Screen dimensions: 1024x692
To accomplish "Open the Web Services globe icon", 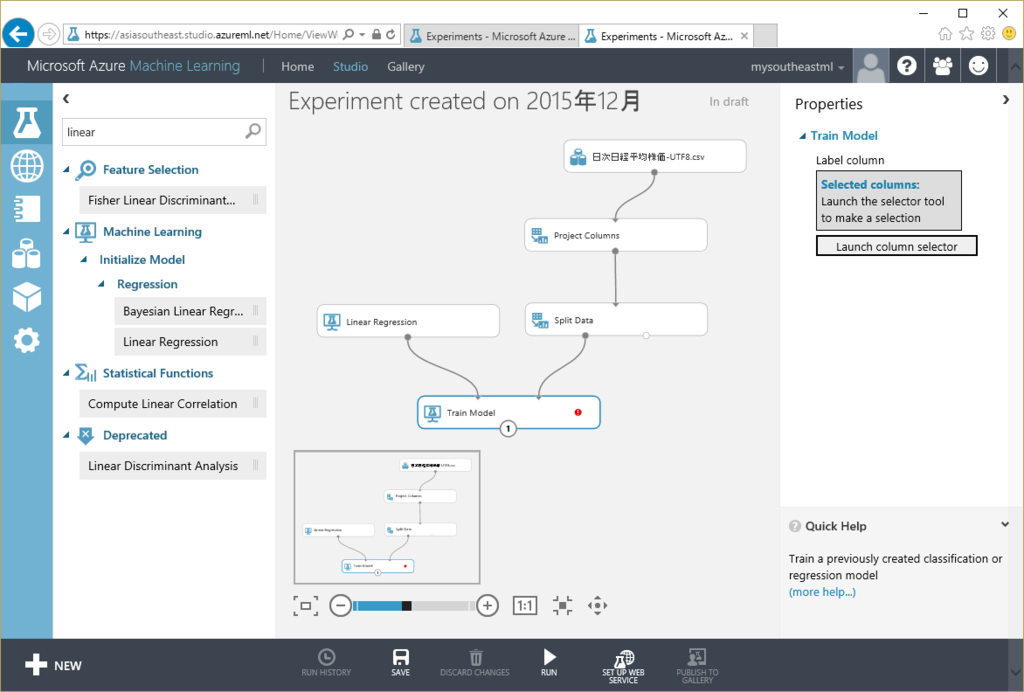I will click(27, 165).
